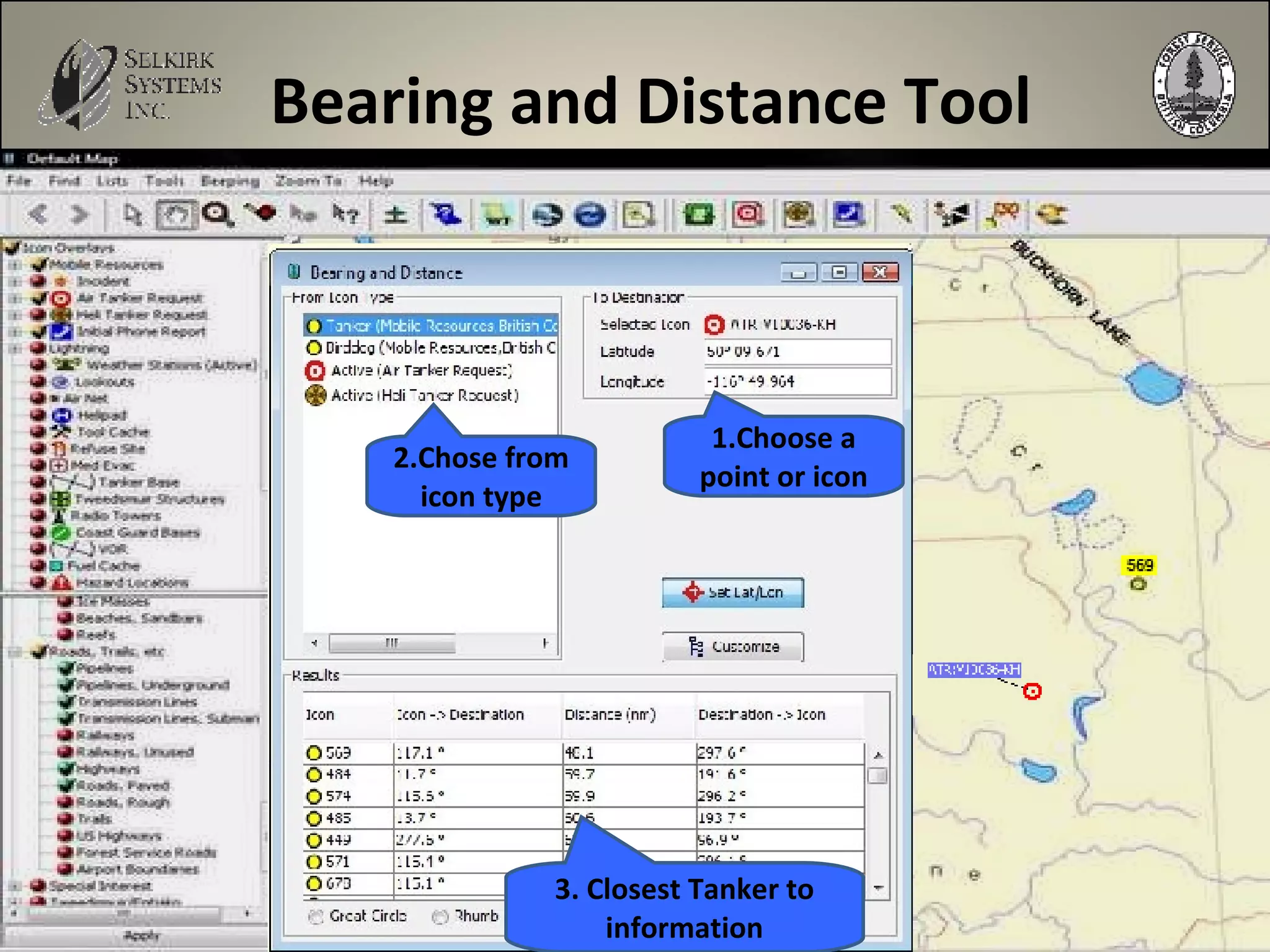Click the yellow pencil toolbar icon
1270x952 pixels.
tap(901, 214)
